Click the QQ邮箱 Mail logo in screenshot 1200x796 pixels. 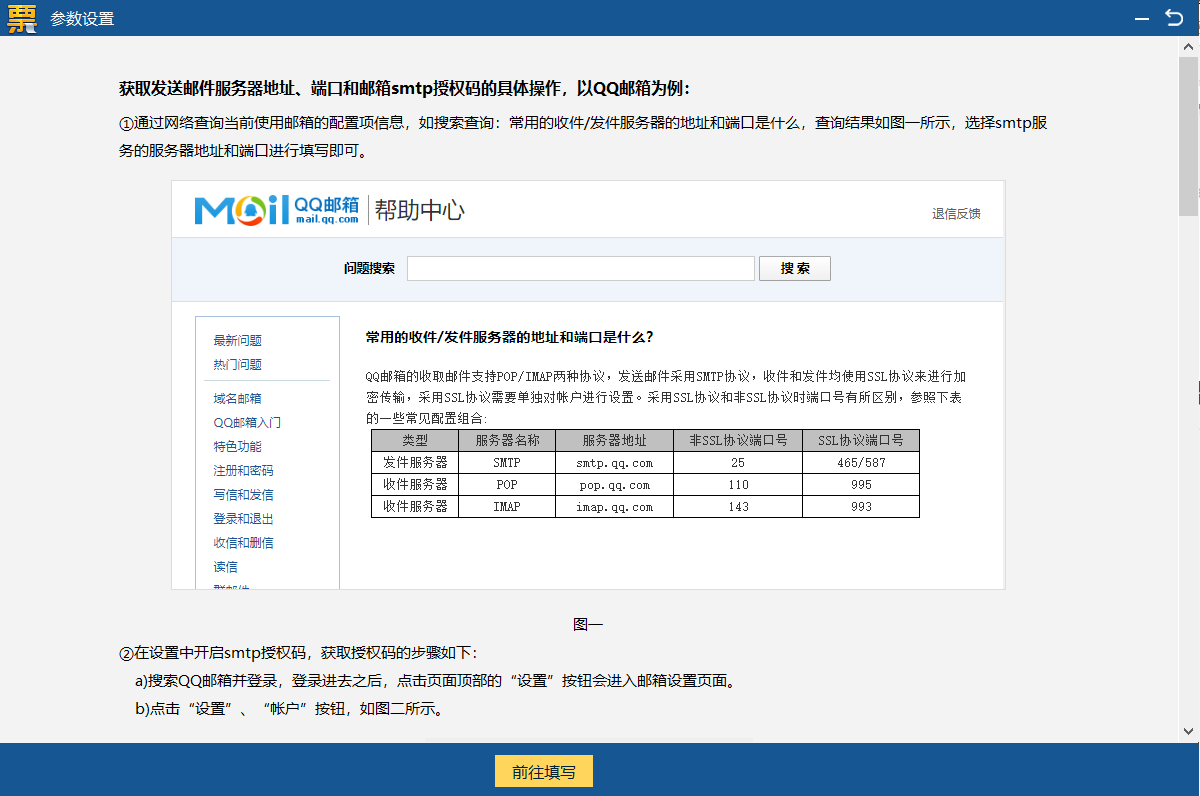276,210
